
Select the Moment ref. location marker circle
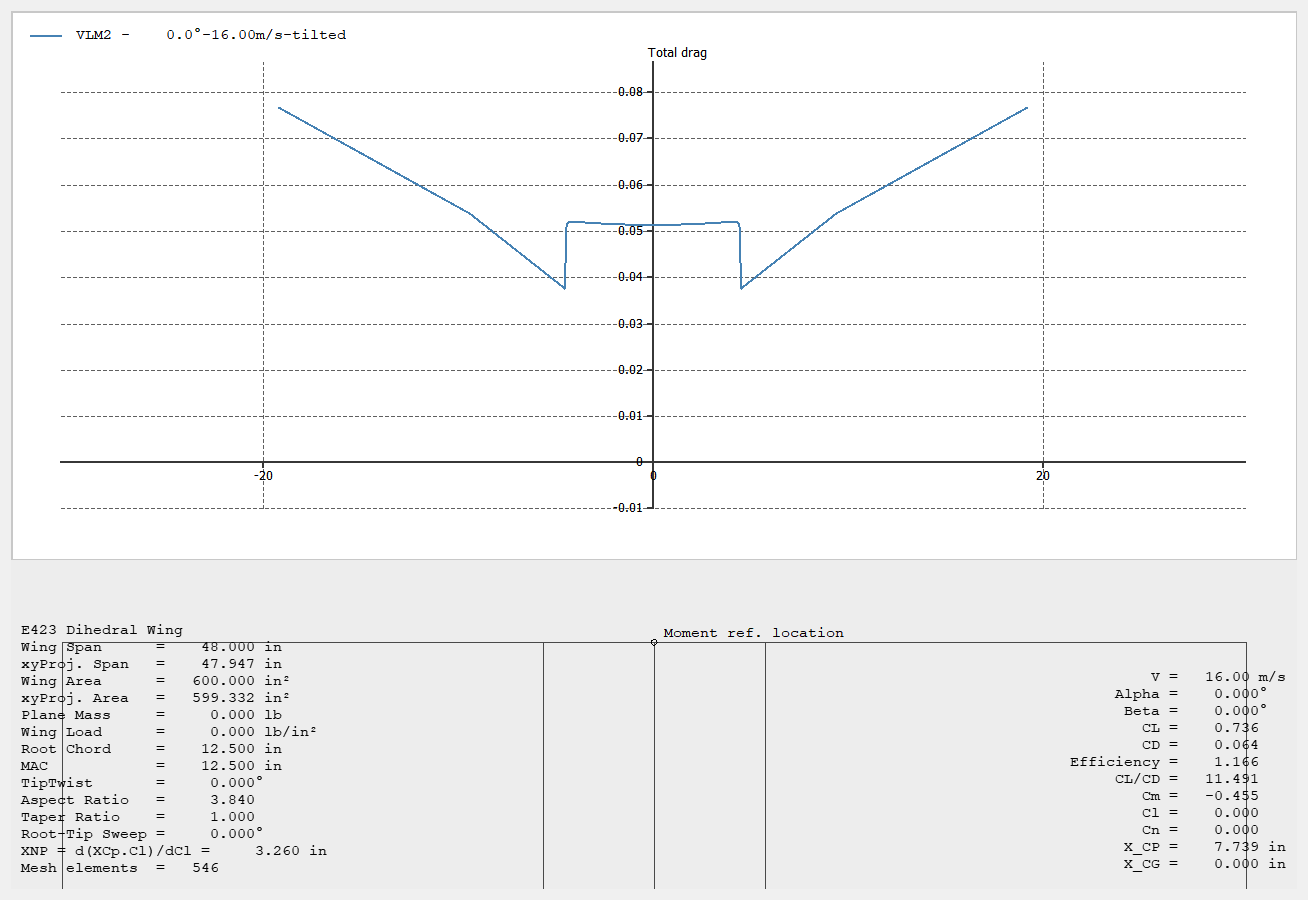point(654,644)
